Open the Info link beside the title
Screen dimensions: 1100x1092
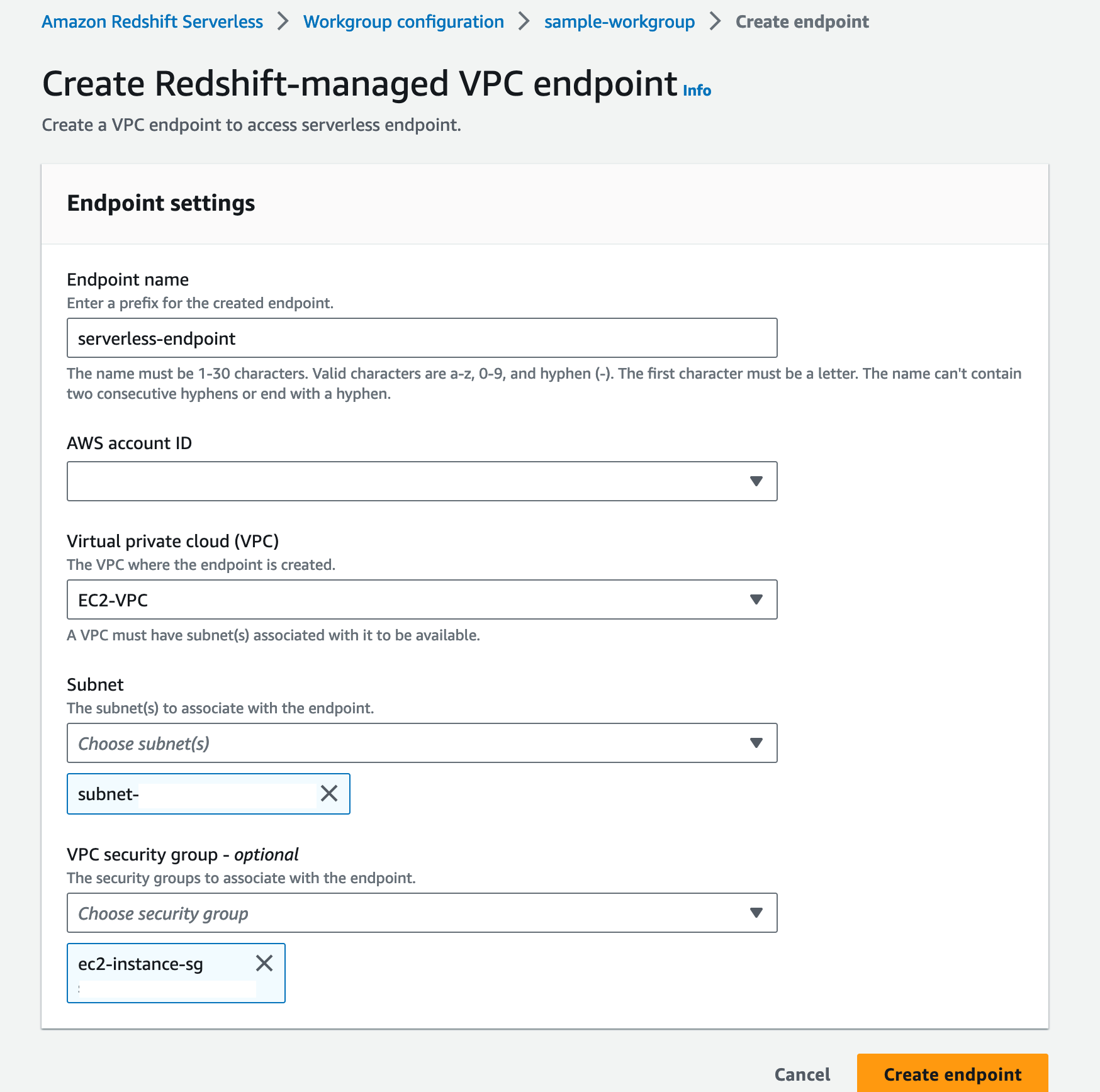[x=697, y=91]
